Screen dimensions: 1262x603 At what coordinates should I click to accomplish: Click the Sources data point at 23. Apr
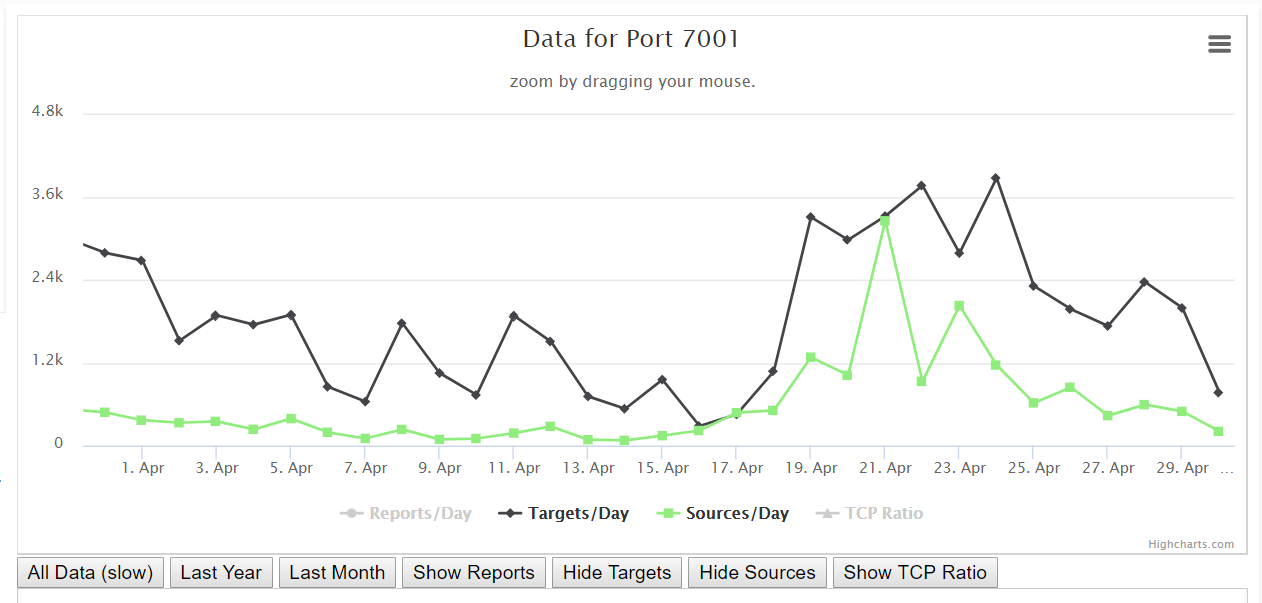959,306
